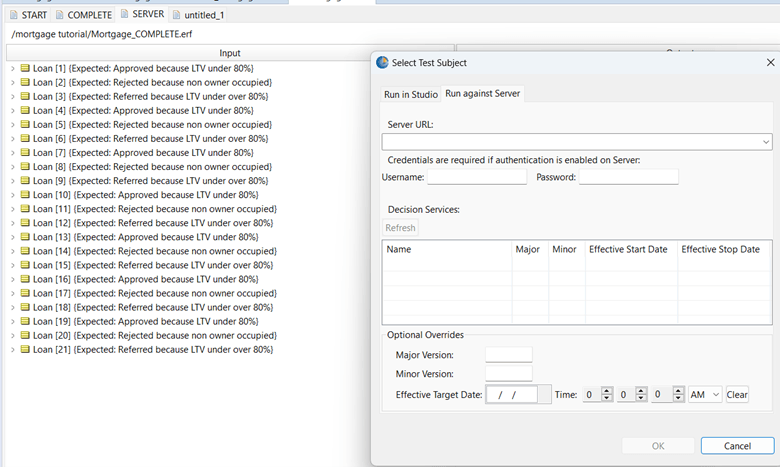Close the Select Test Subject dialog
Image resolution: width=780 pixels, height=467 pixels.
point(756,62)
